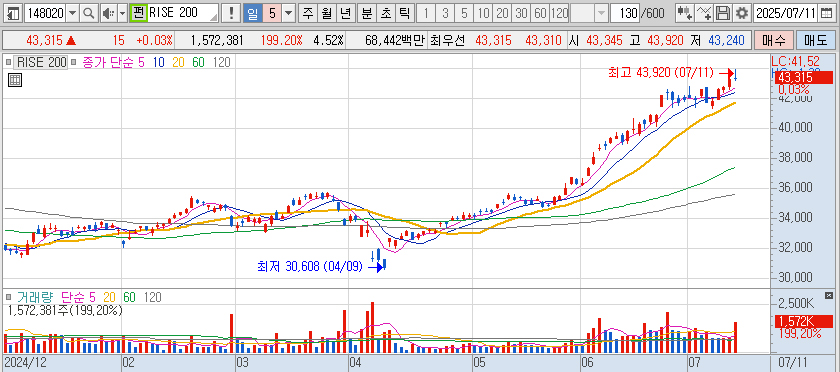840x372 pixels.
Task: Click the blue 10 moving average legend
Action: [159, 62]
